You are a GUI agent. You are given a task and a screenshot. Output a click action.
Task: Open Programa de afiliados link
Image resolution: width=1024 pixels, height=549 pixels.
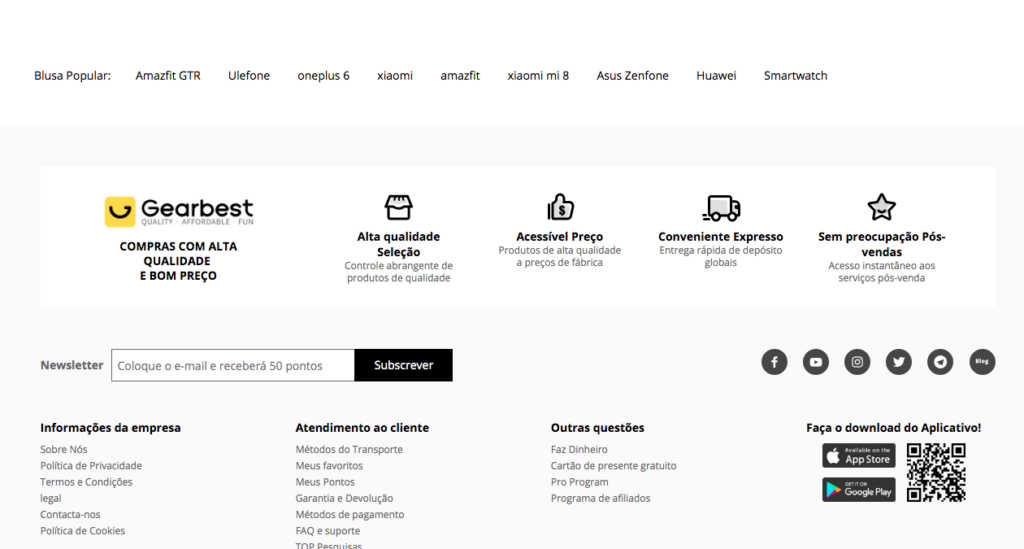pos(600,498)
